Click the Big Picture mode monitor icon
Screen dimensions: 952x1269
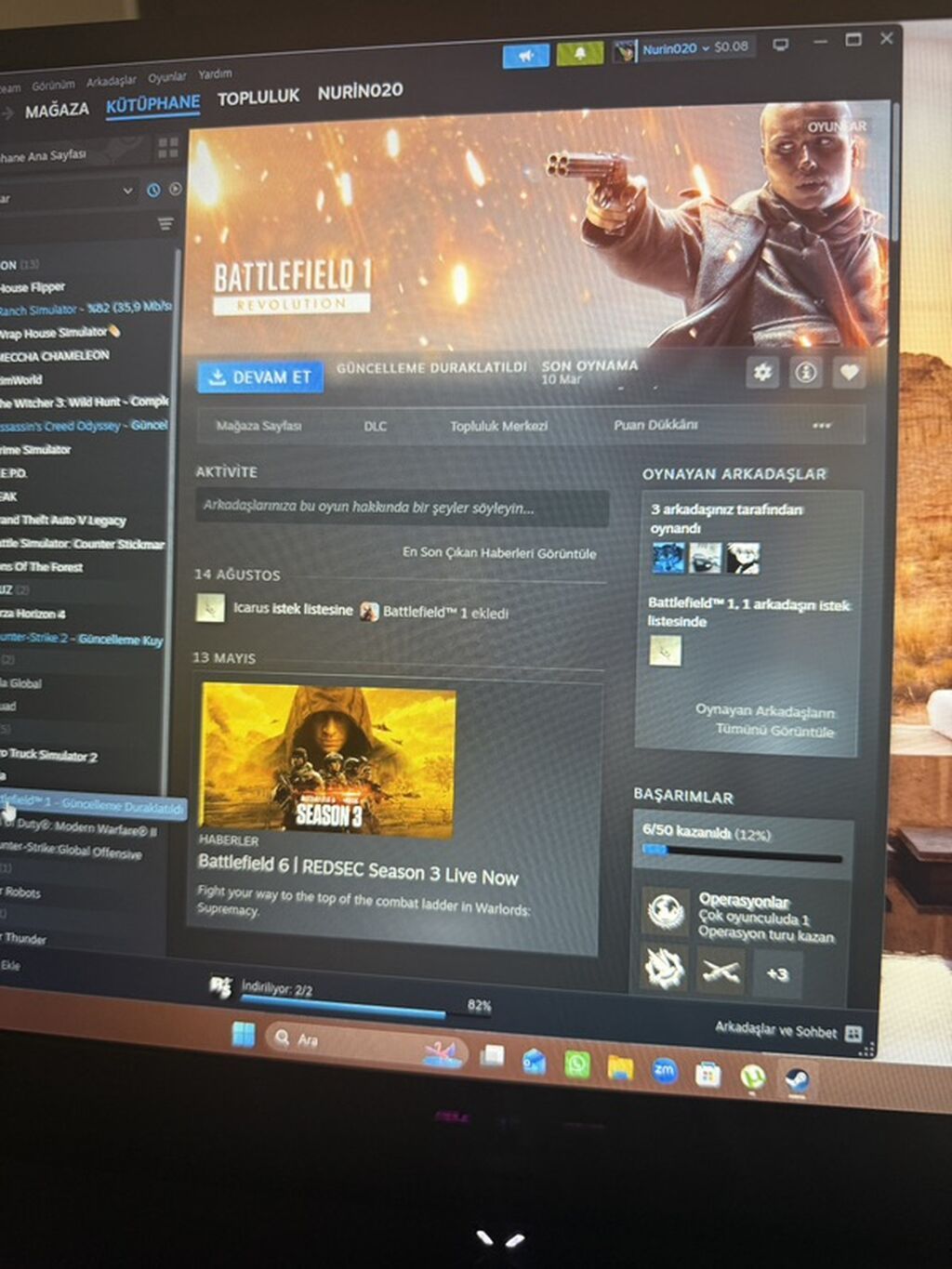(781, 44)
